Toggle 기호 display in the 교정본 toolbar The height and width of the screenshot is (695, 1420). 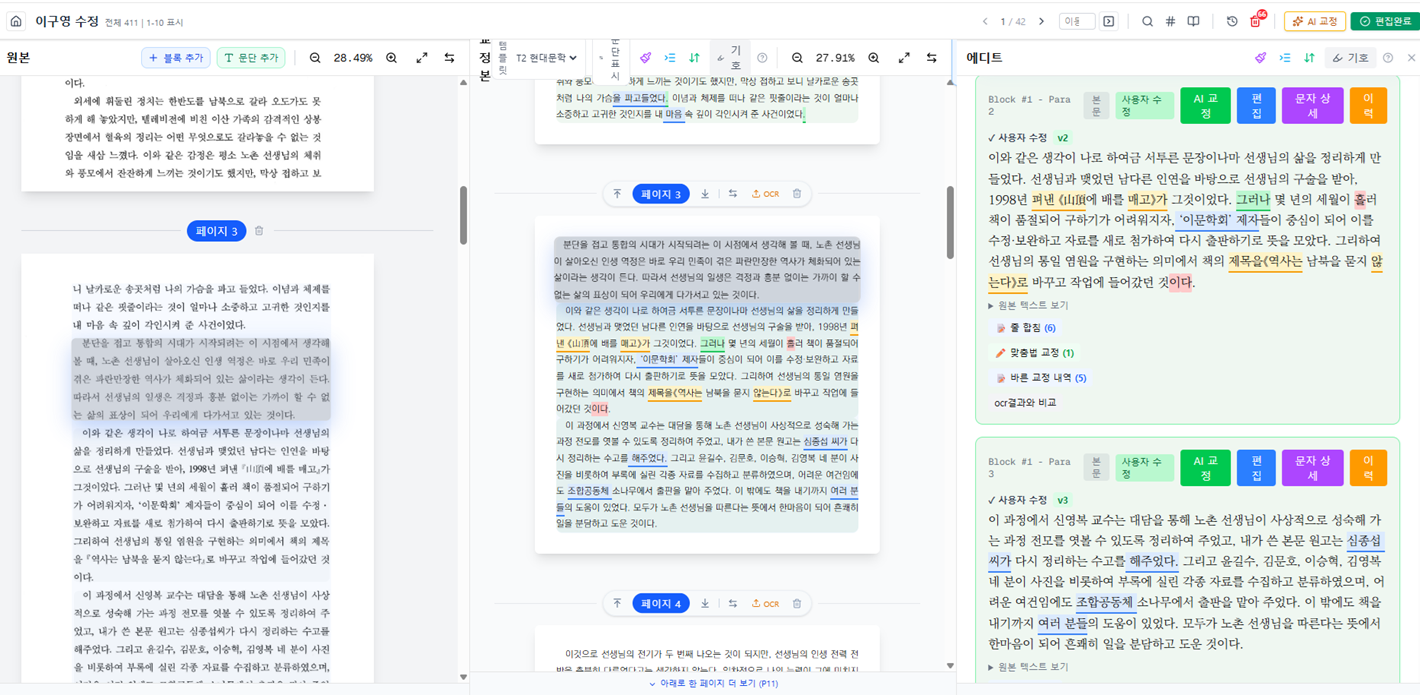(x=729, y=58)
